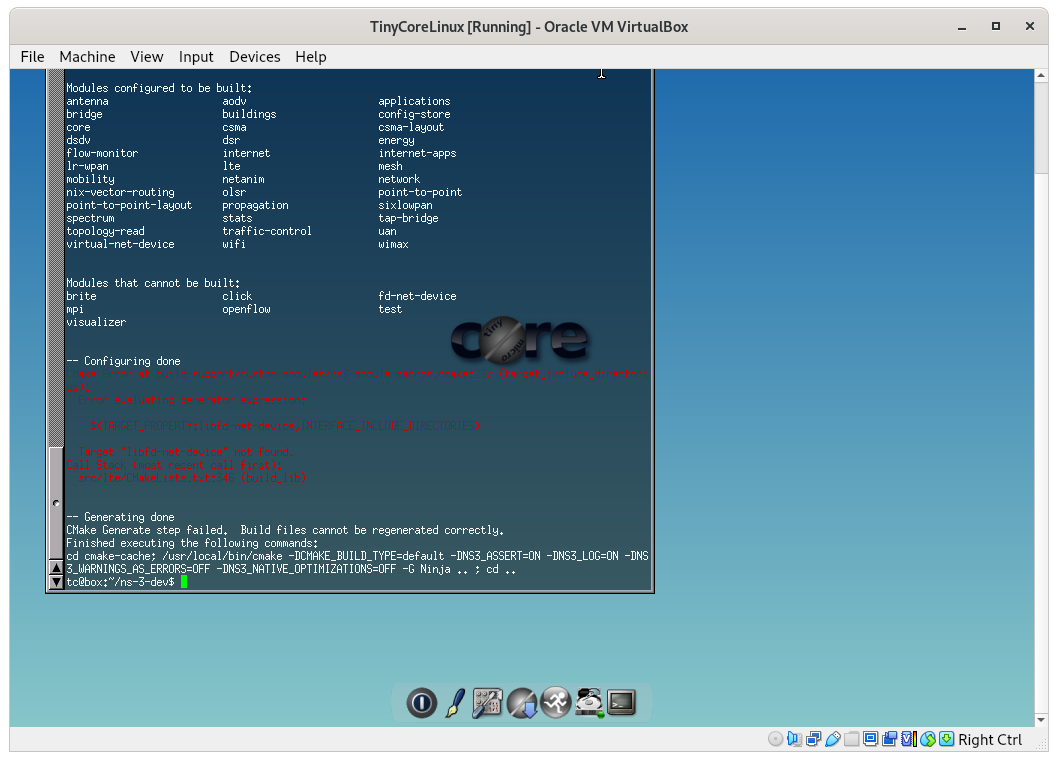Viewport: 1058px width, 761px height.
Task: Open the Help menu
Action: coord(310,57)
